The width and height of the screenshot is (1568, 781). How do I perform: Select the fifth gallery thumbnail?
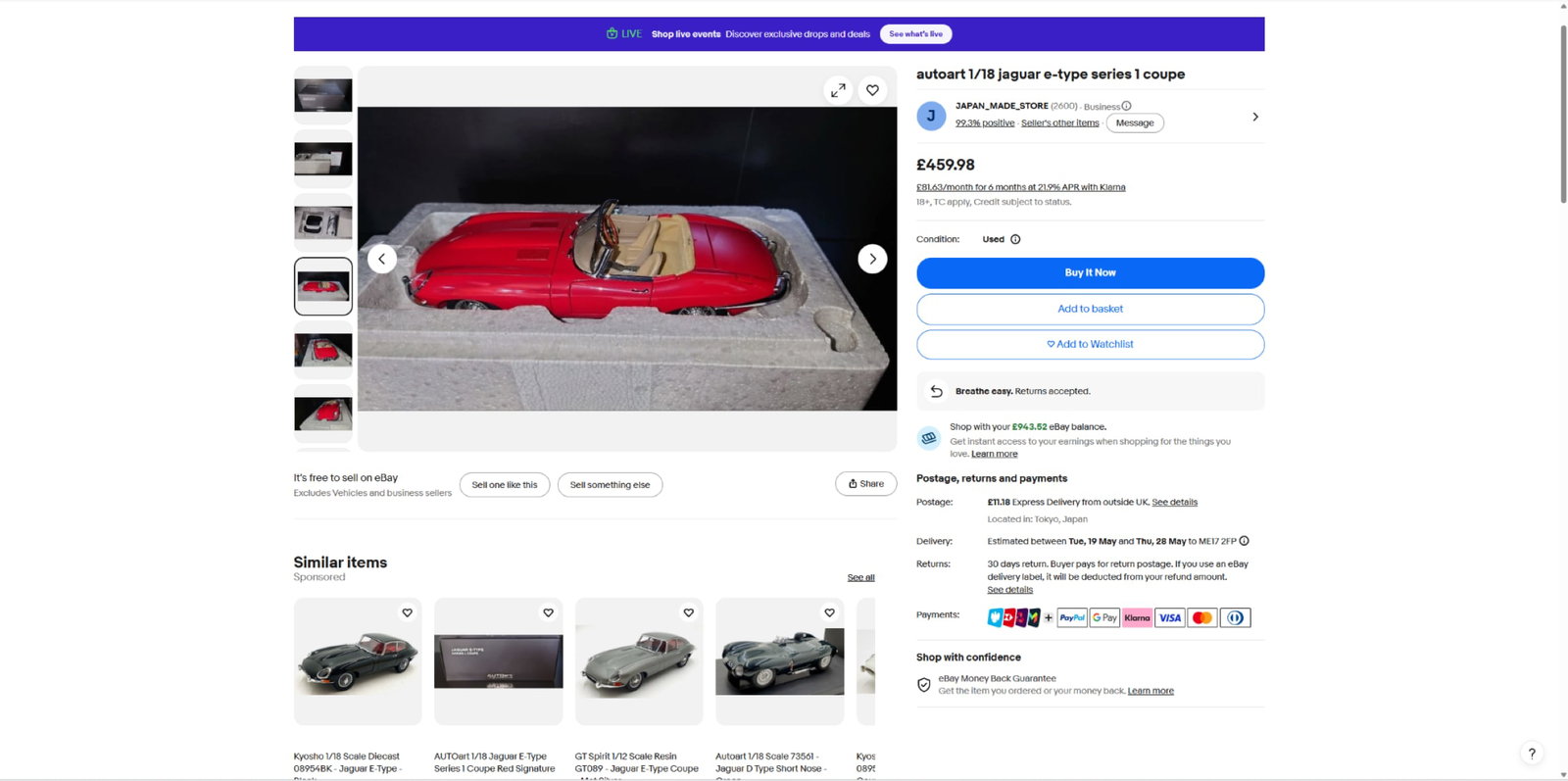pyautogui.click(x=323, y=350)
